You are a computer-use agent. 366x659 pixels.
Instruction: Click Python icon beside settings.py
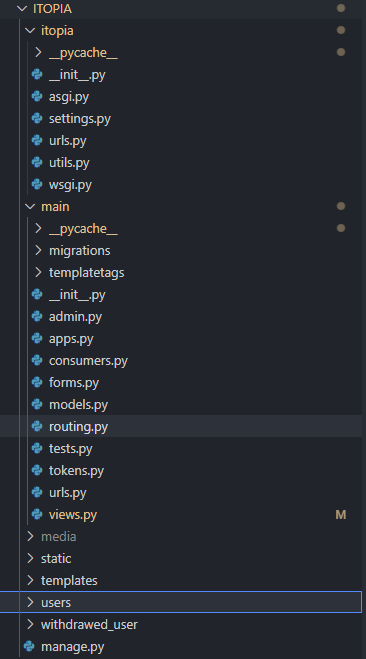click(37, 119)
